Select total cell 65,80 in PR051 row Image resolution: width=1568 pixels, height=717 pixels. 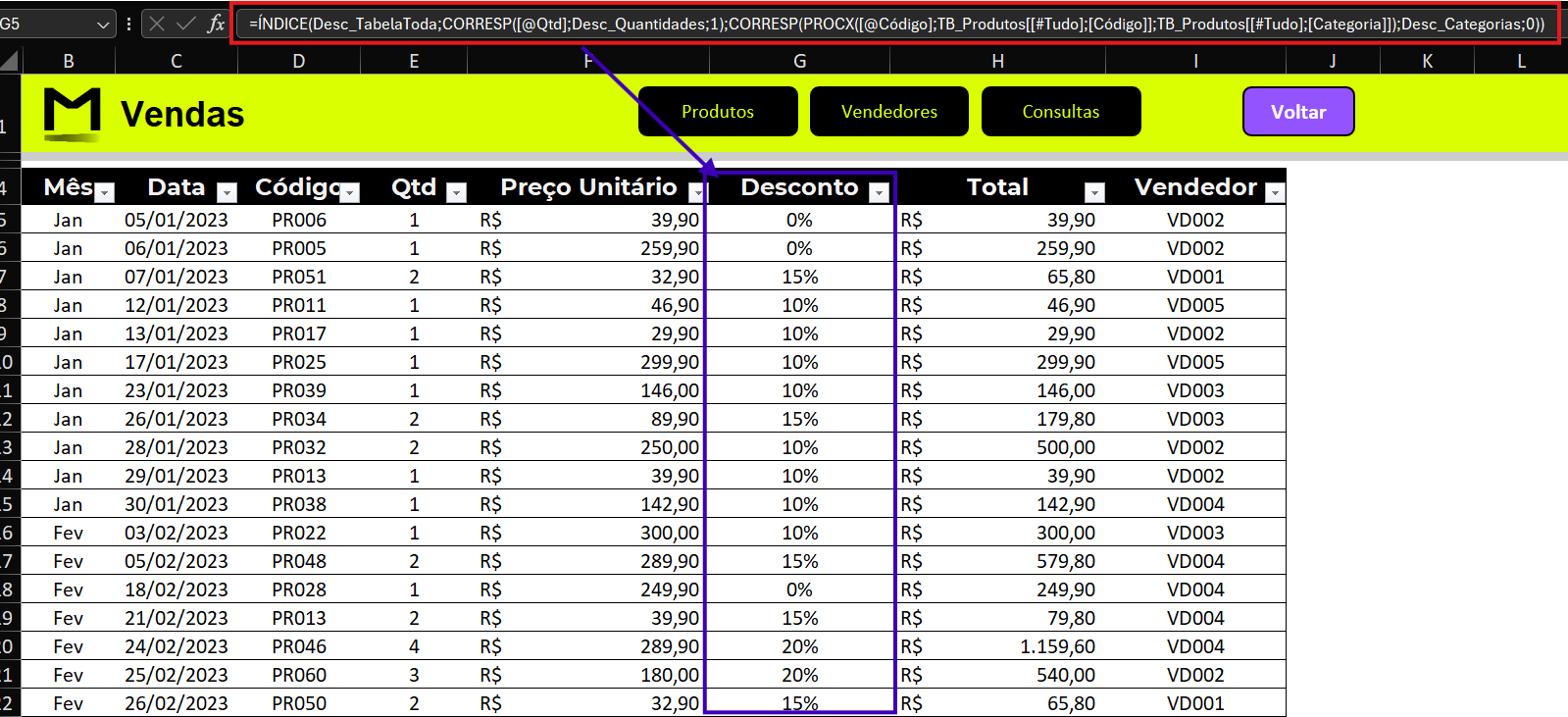997,277
